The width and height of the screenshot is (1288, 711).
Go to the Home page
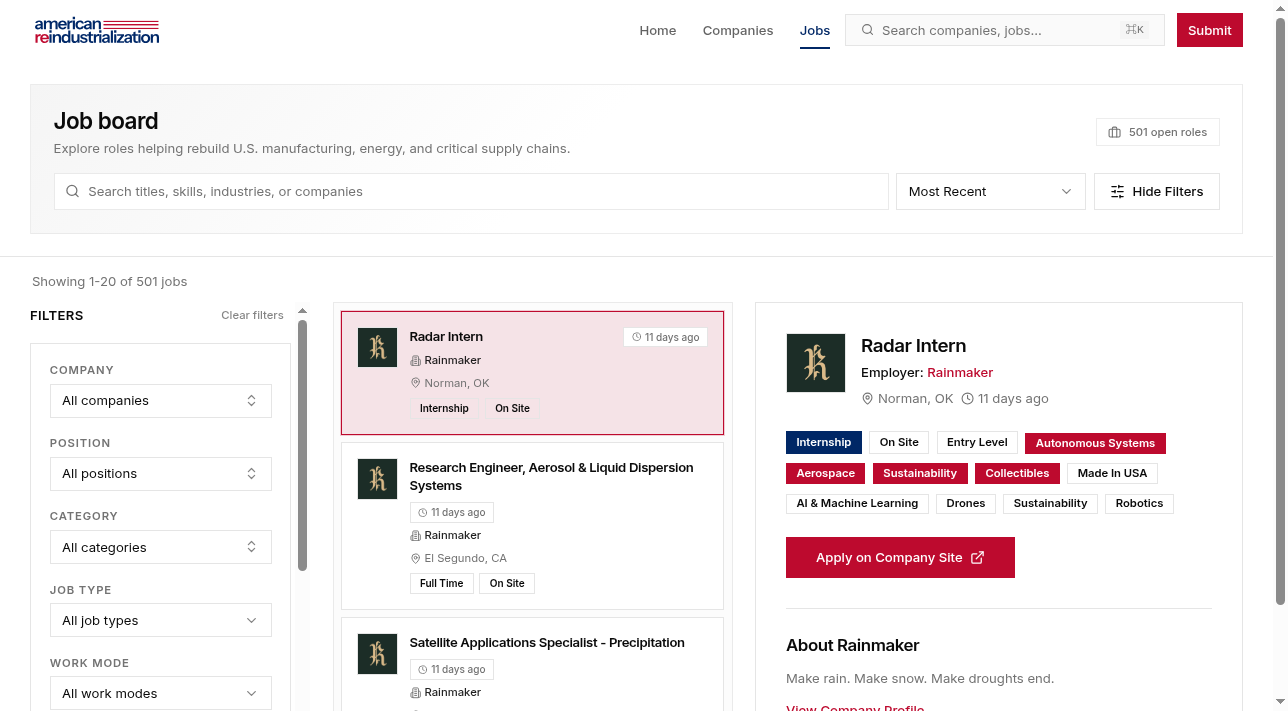click(658, 30)
